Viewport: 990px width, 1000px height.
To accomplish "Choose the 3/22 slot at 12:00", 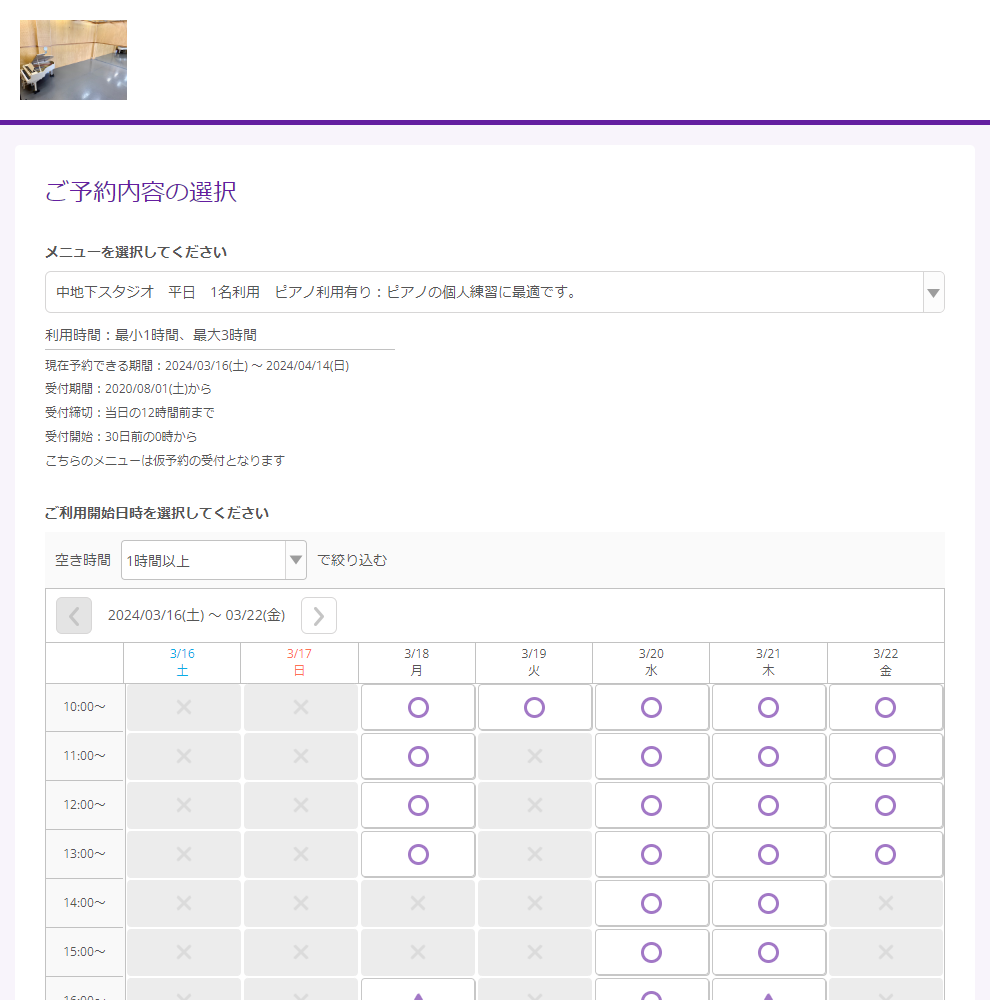I will (x=885, y=805).
